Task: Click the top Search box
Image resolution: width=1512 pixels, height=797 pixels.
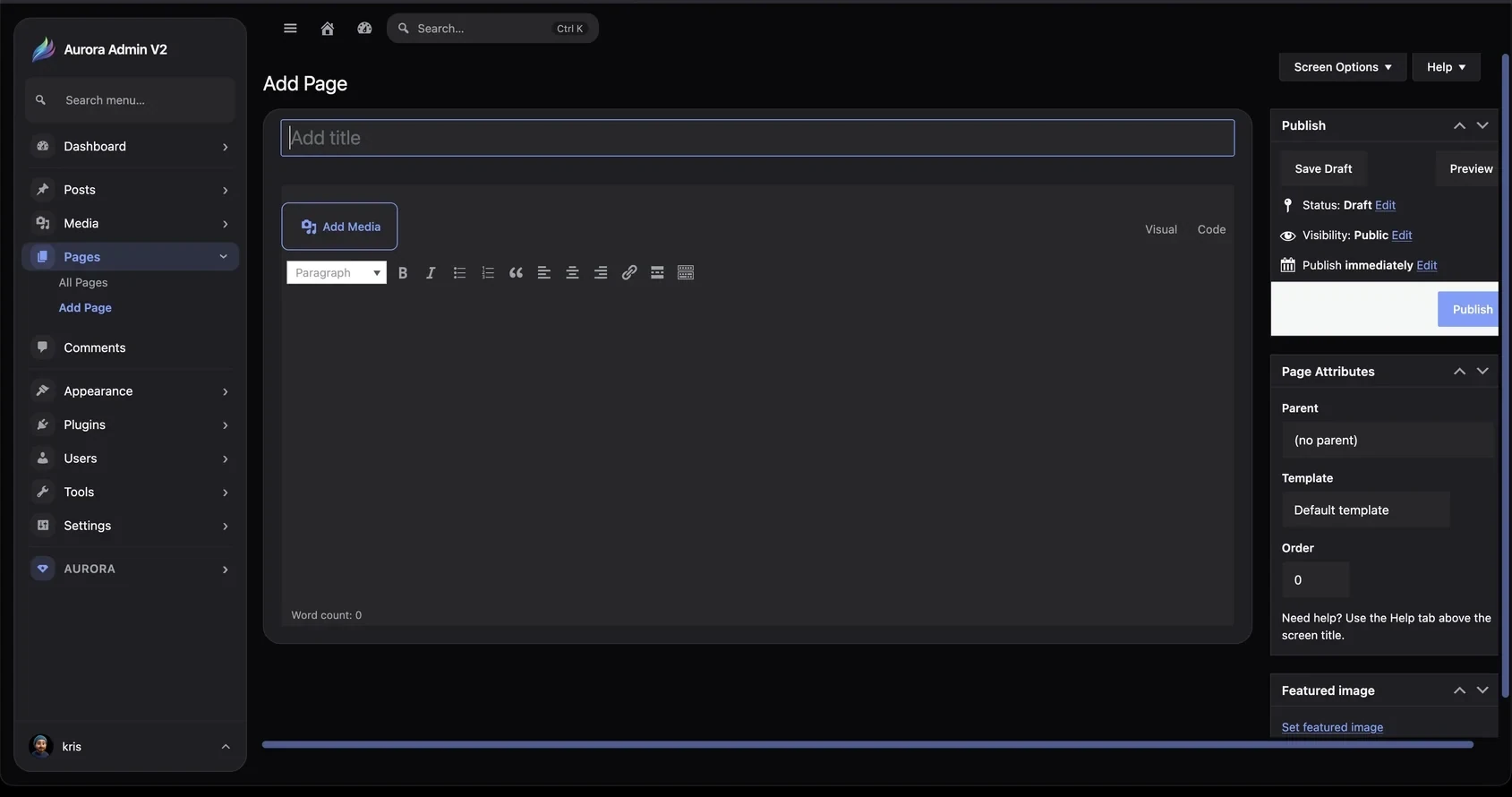Action: tap(492, 29)
